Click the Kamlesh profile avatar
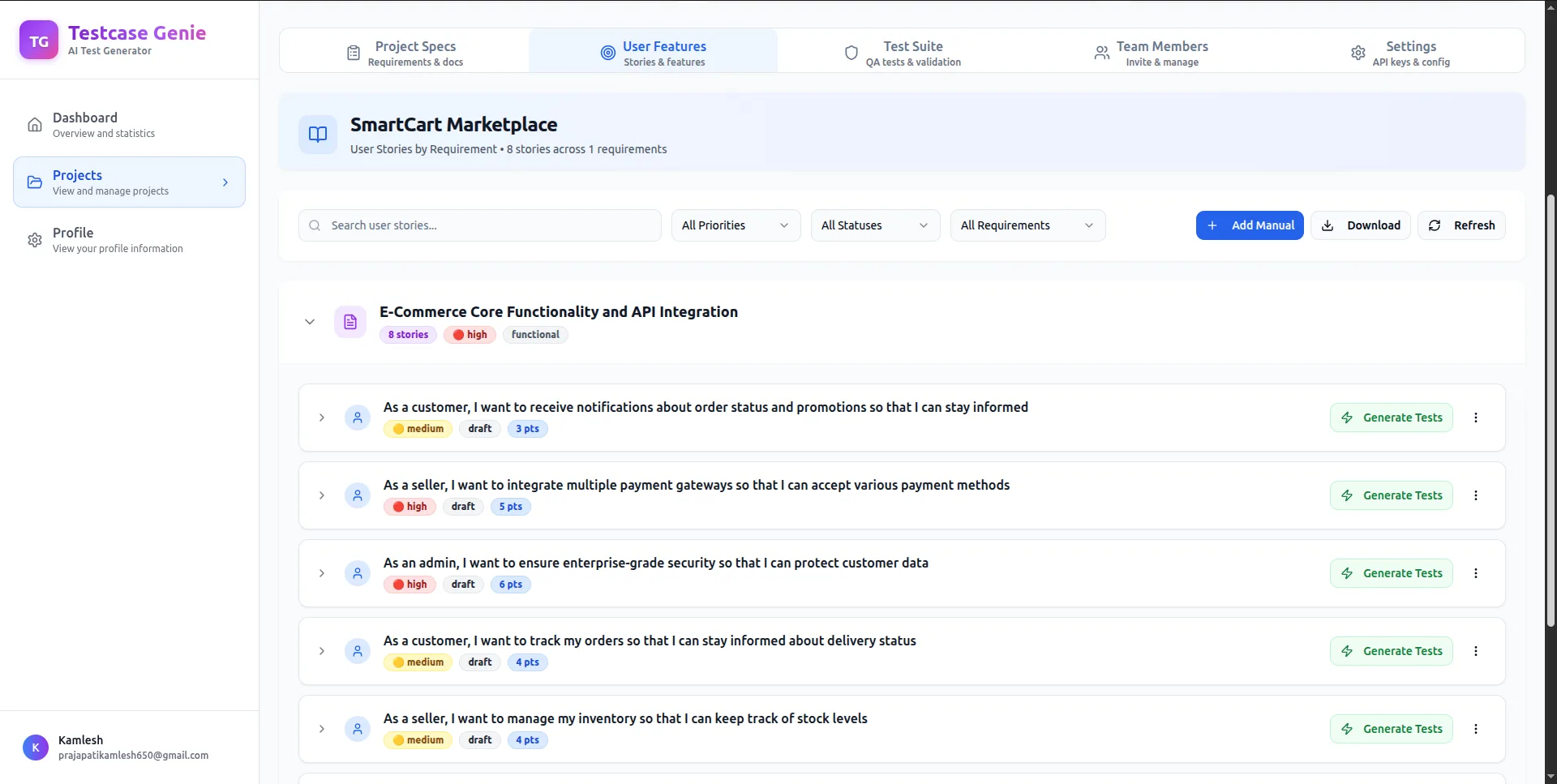 pos(36,748)
